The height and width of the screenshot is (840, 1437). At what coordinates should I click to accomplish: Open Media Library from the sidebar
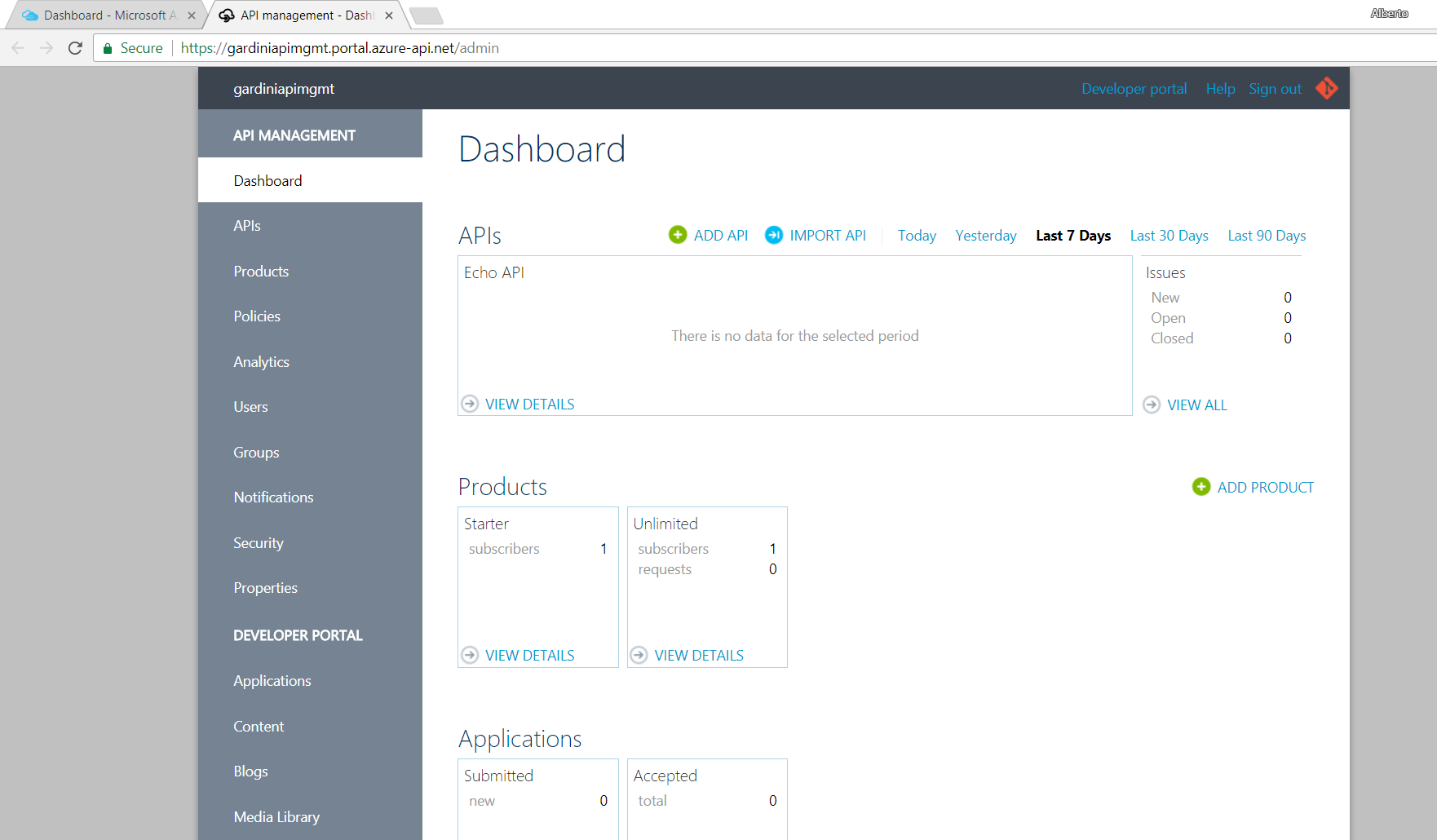276,816
